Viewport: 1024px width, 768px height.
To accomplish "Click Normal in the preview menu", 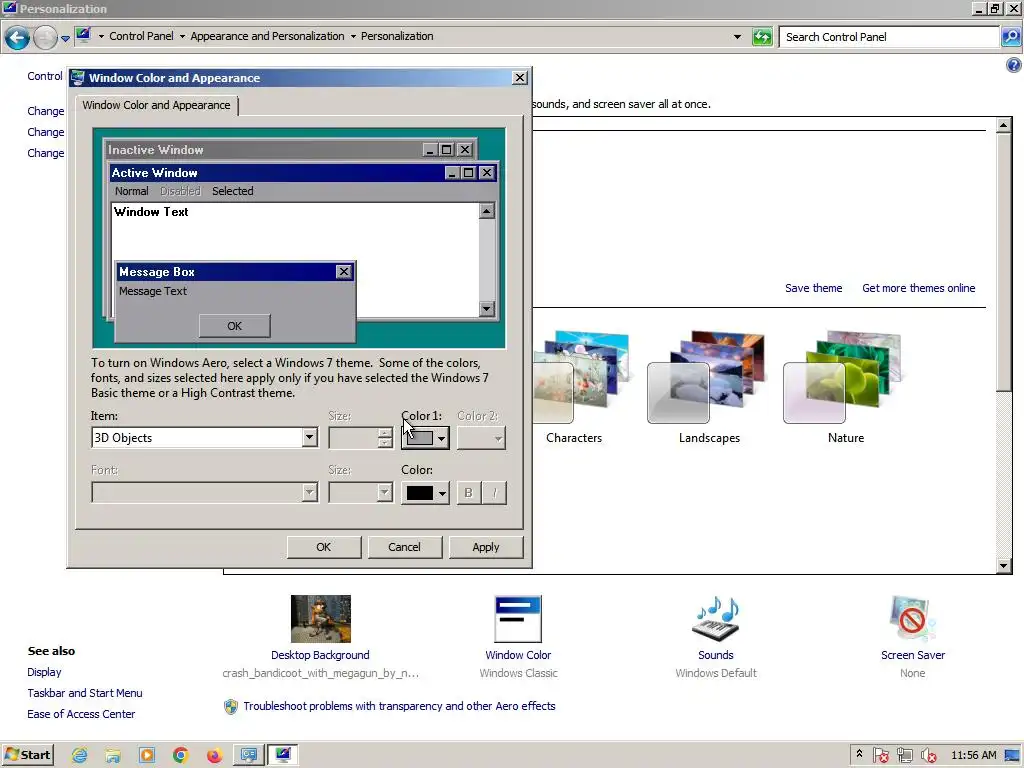I will point(132,191).
